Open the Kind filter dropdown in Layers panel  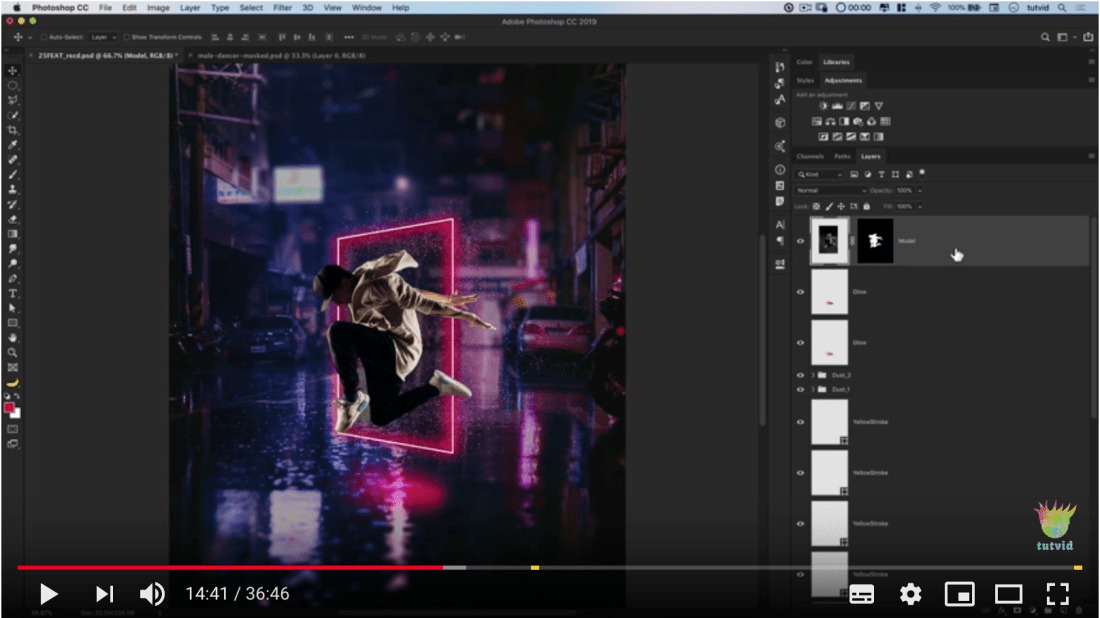tap(819, 175)
